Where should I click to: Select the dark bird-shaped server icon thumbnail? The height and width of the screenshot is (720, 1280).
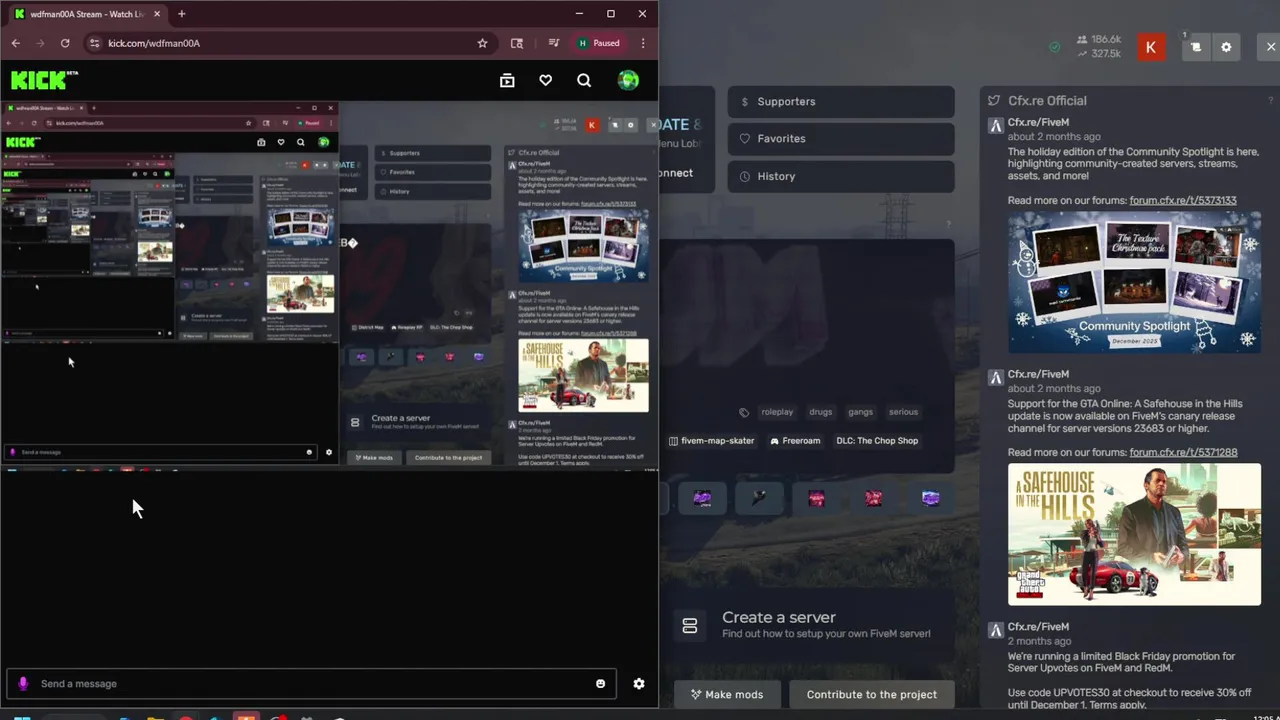[759, 498]
